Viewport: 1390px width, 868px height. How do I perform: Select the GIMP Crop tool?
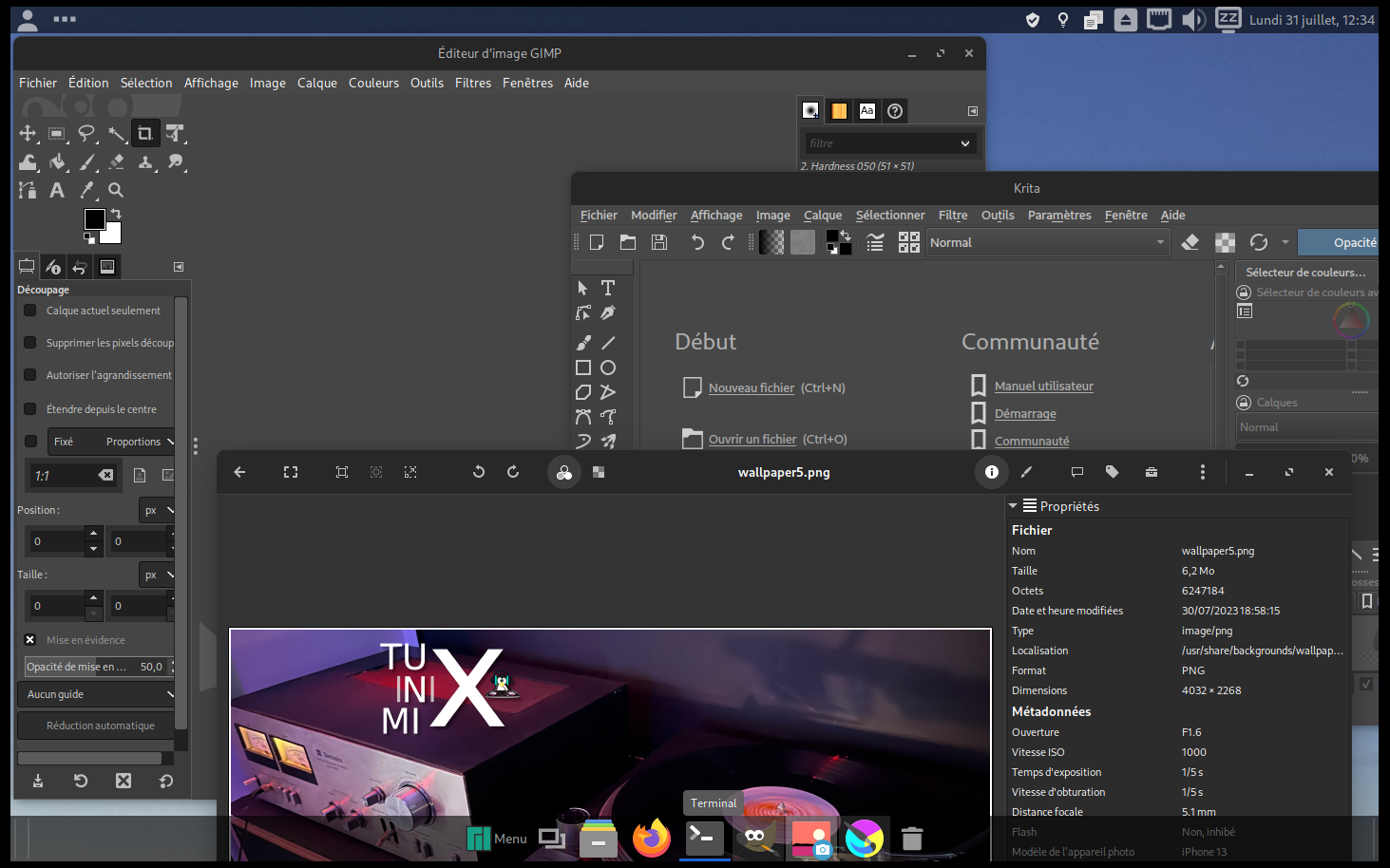tap(144, 133)
